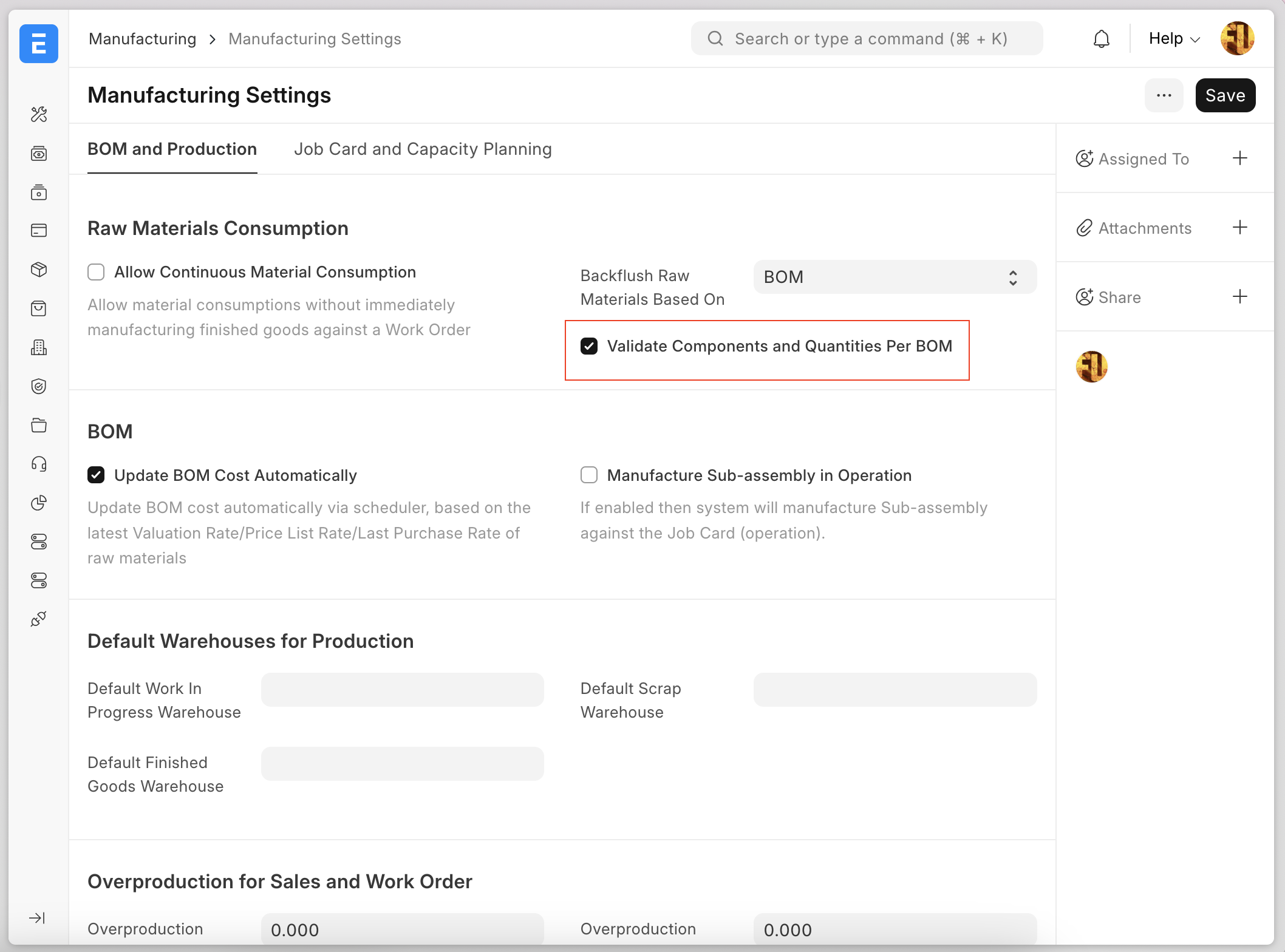Image resolution: width=1285 pixels, height=952 pixels.
Task: Open the shield checkmark sidebar icon
Action: tap(39, 386)
